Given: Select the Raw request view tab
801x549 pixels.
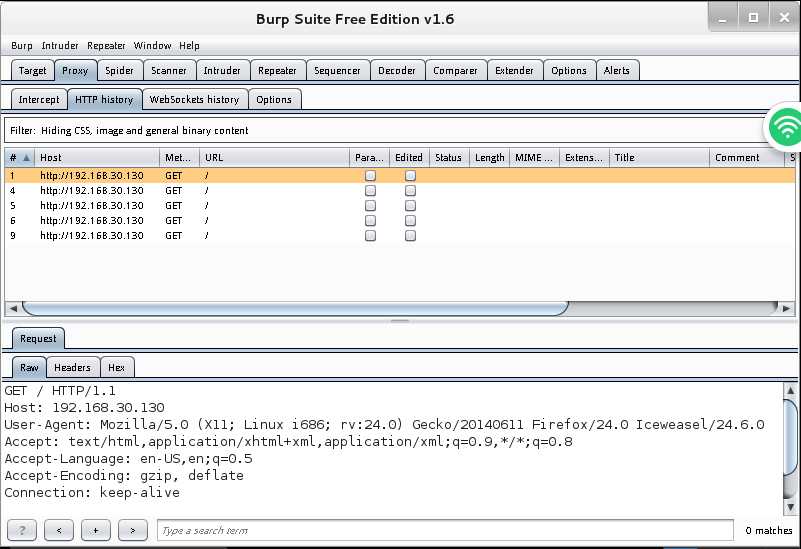Looking at the screenshot, I should 29,367.
